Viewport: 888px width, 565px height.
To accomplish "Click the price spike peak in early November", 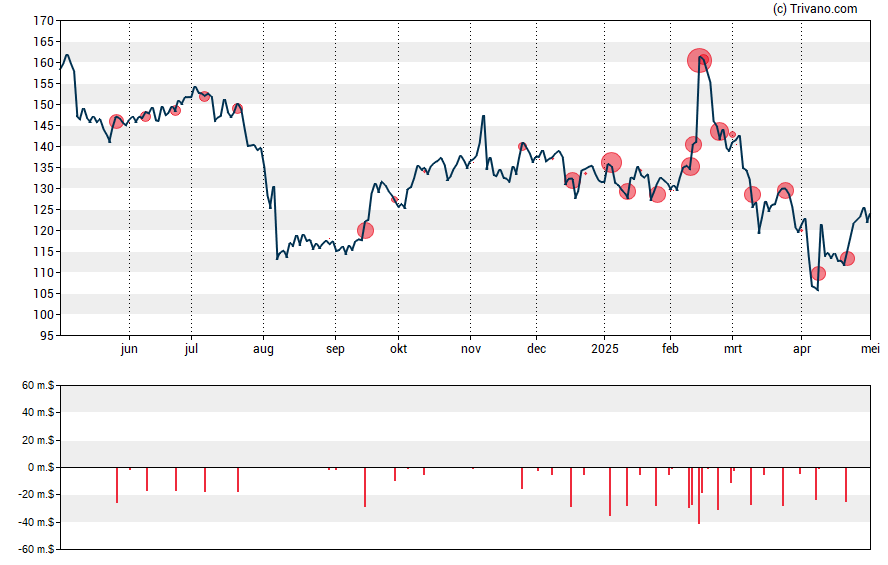I will (484, 117).
